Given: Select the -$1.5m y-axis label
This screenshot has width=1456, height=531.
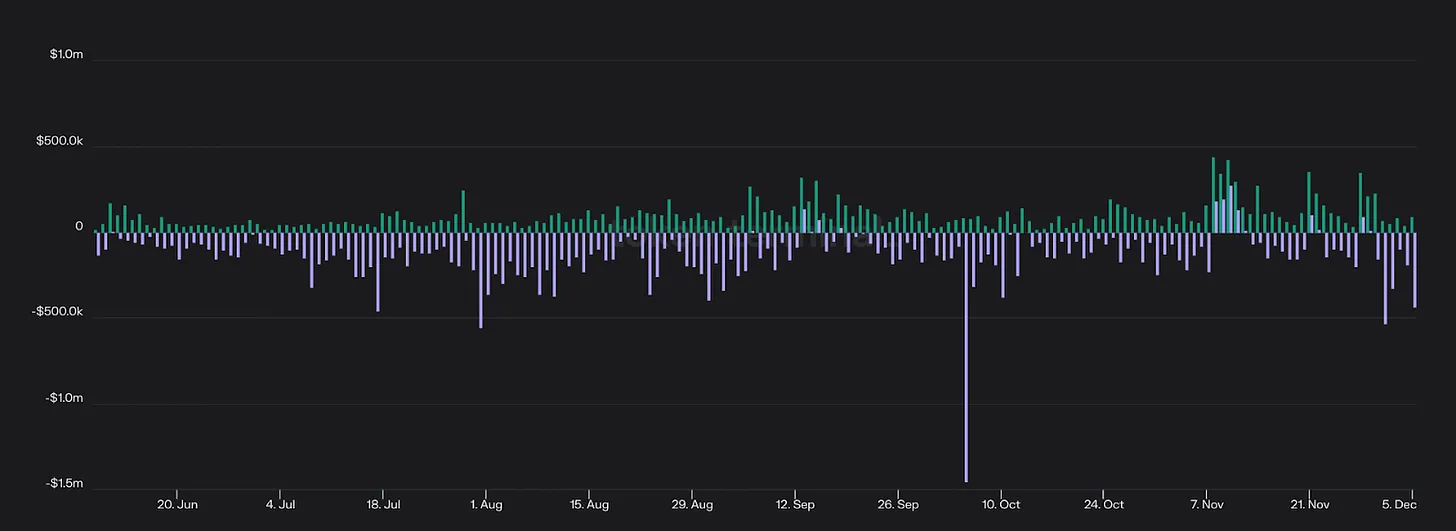Looking at the screenshot, I should tap(66, 484).
